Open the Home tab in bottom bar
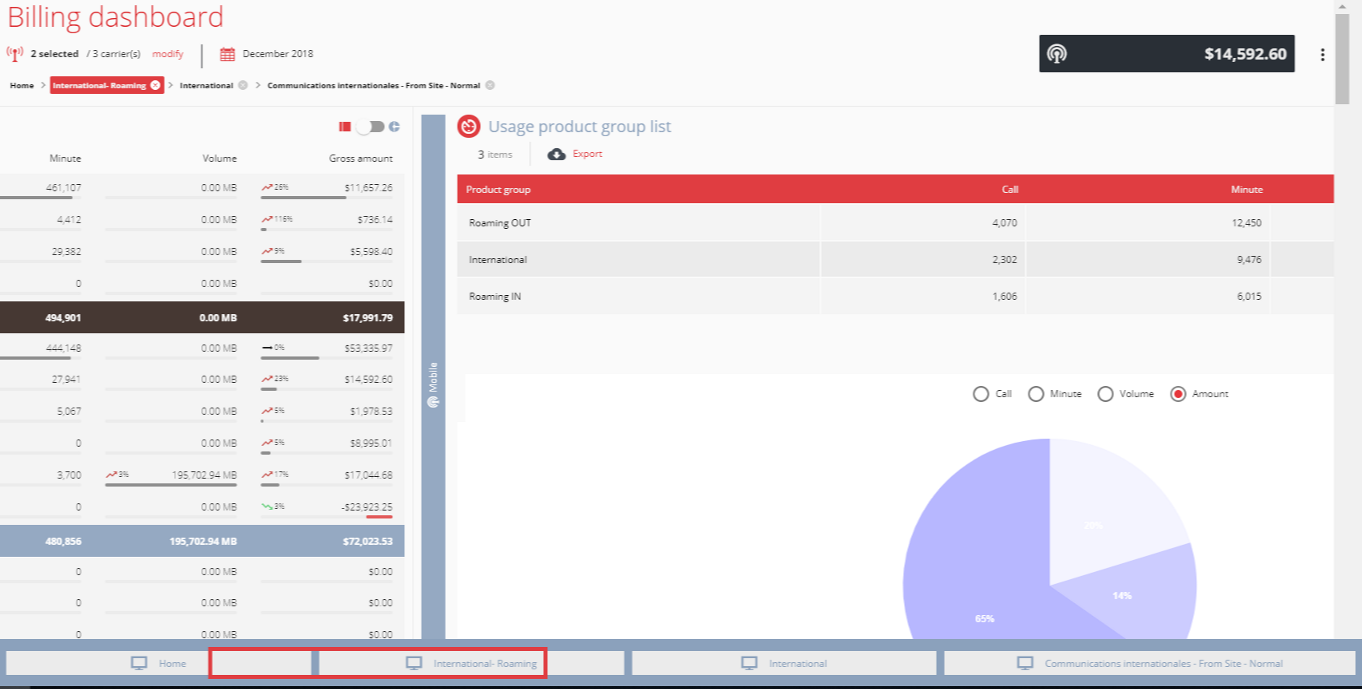The width and height of the screenshot is (1362, 689). [158, 663]
